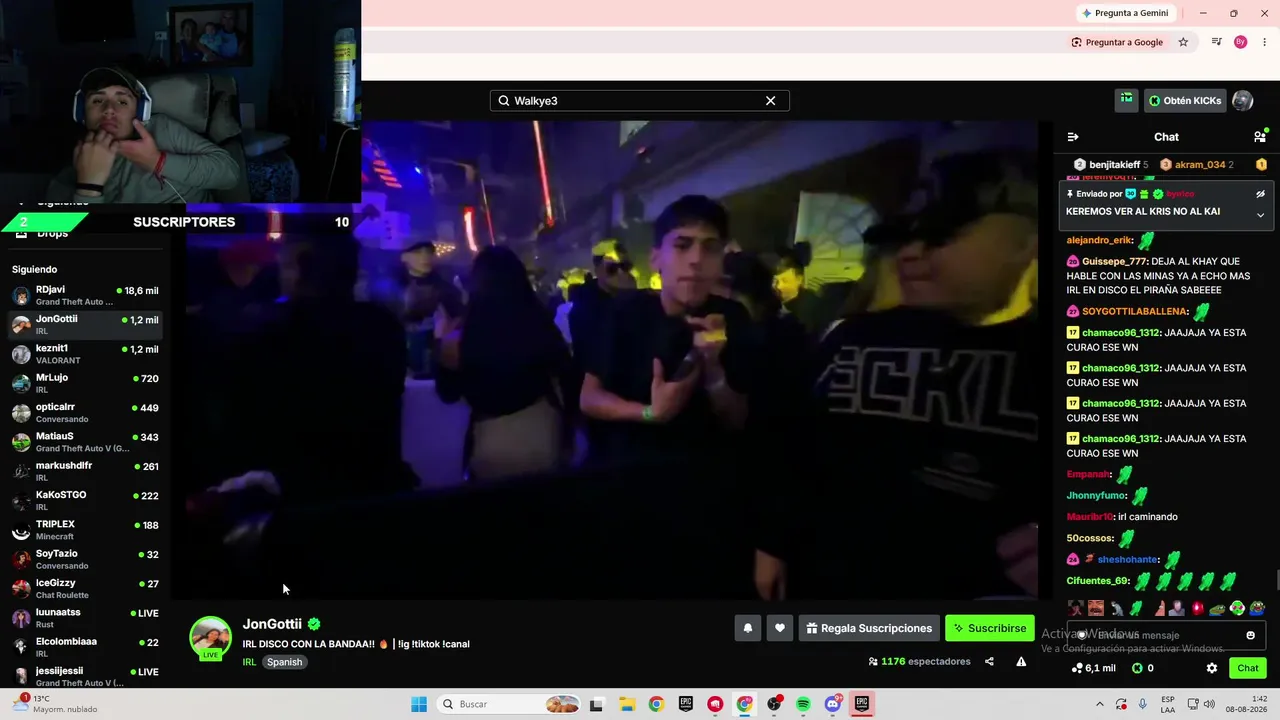Open the ESP LAA language switcher
1280x720 pixels.
click(x=1168, y=704)
